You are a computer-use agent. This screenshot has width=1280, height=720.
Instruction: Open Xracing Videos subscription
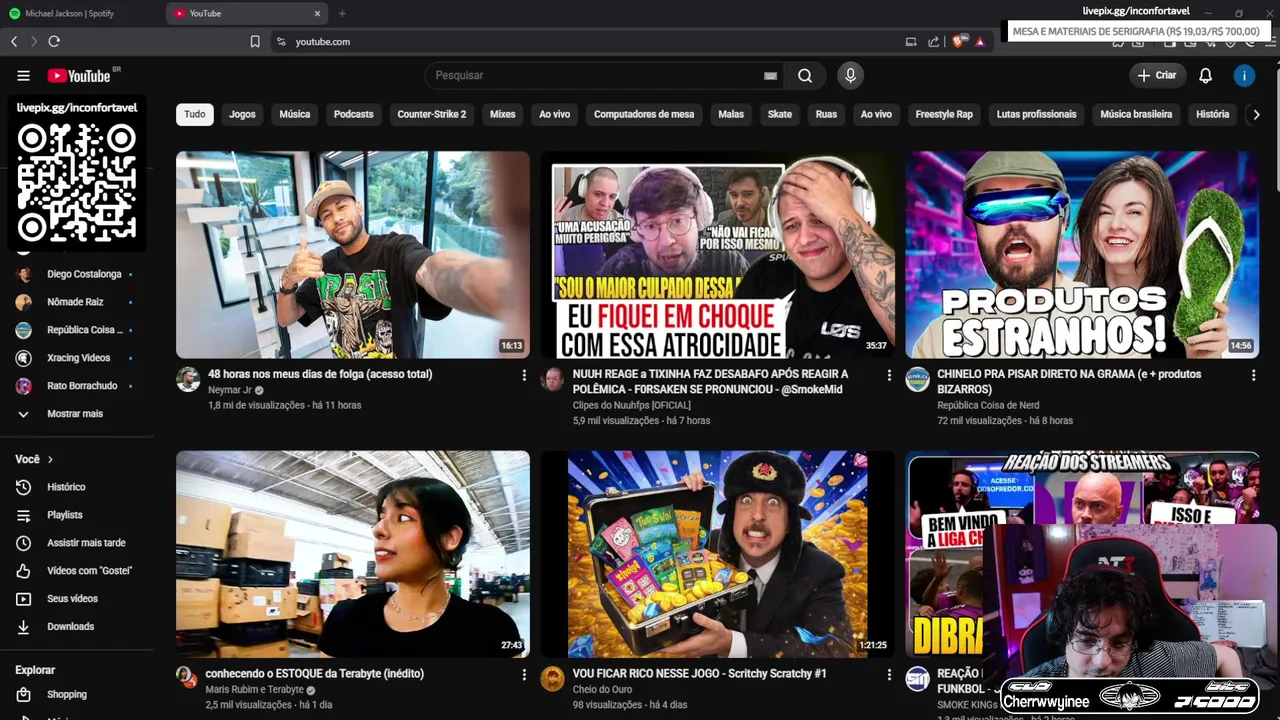77,358
